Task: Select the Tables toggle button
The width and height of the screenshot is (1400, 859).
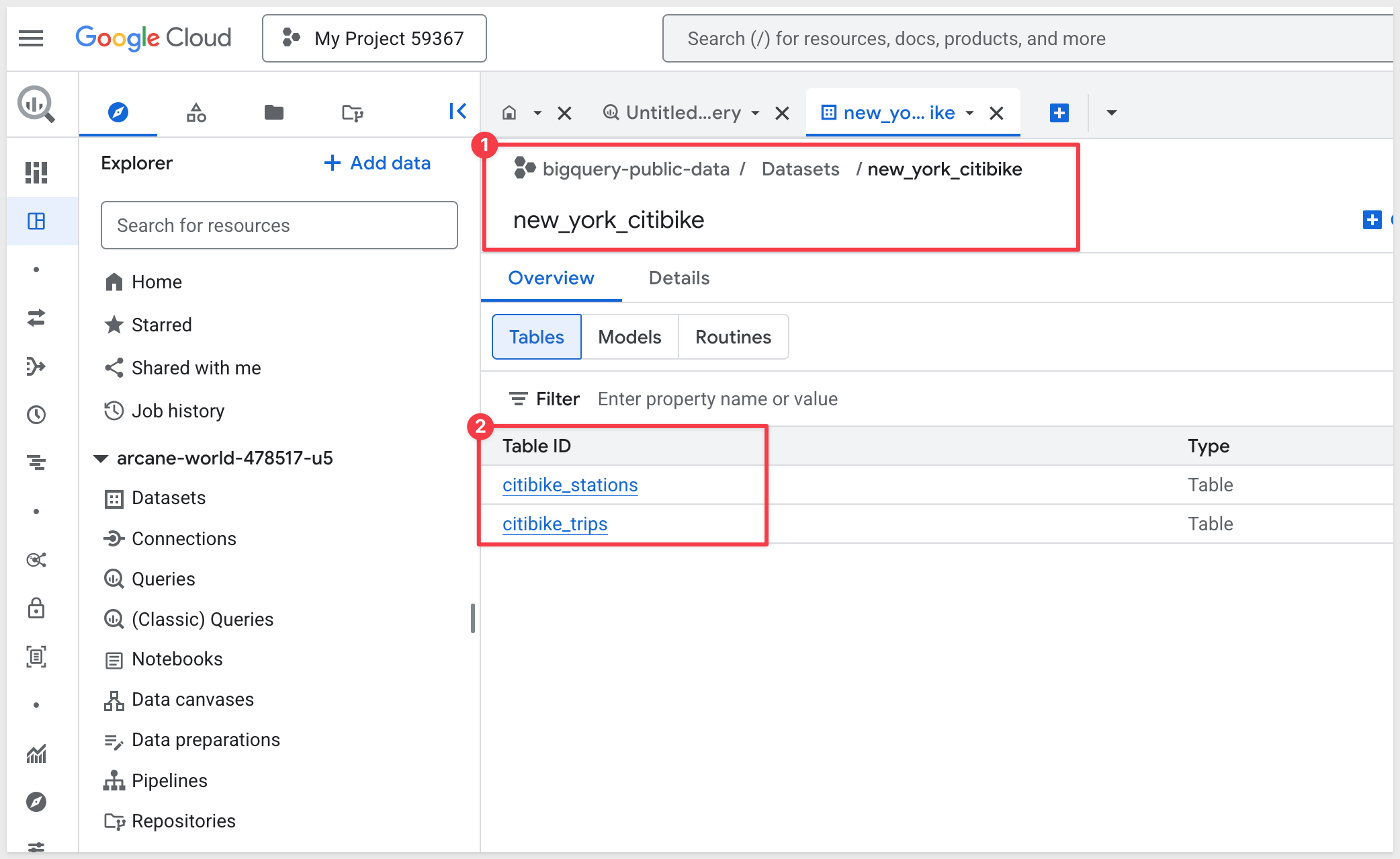Action: click(536, 337)
